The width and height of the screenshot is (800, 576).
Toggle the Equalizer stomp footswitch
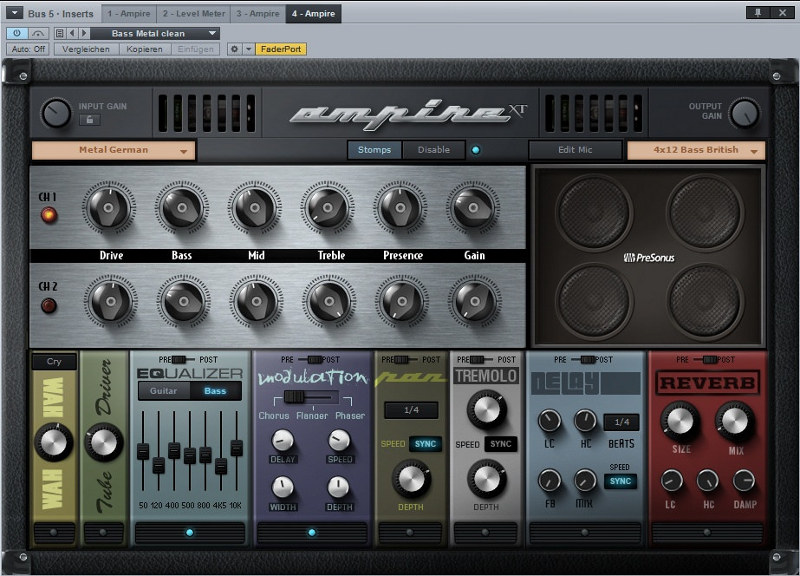(x=190, y=533)
